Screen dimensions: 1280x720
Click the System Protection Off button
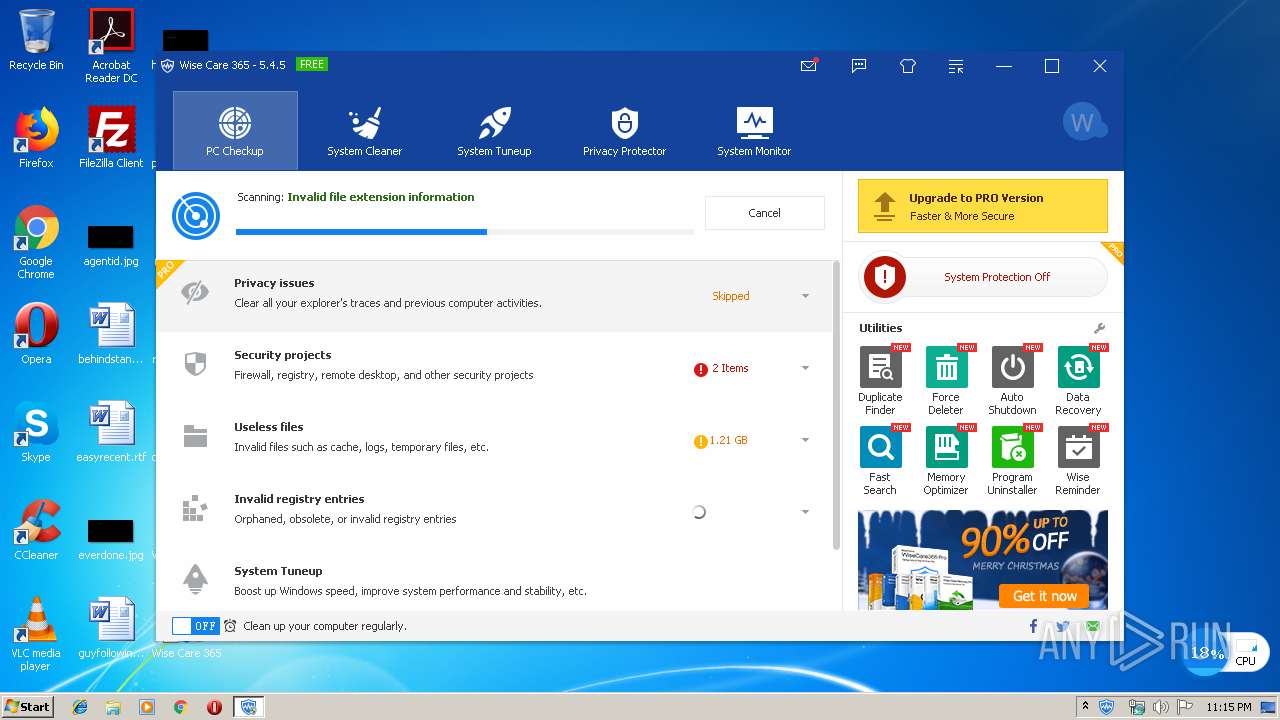(x=985, y=277)
